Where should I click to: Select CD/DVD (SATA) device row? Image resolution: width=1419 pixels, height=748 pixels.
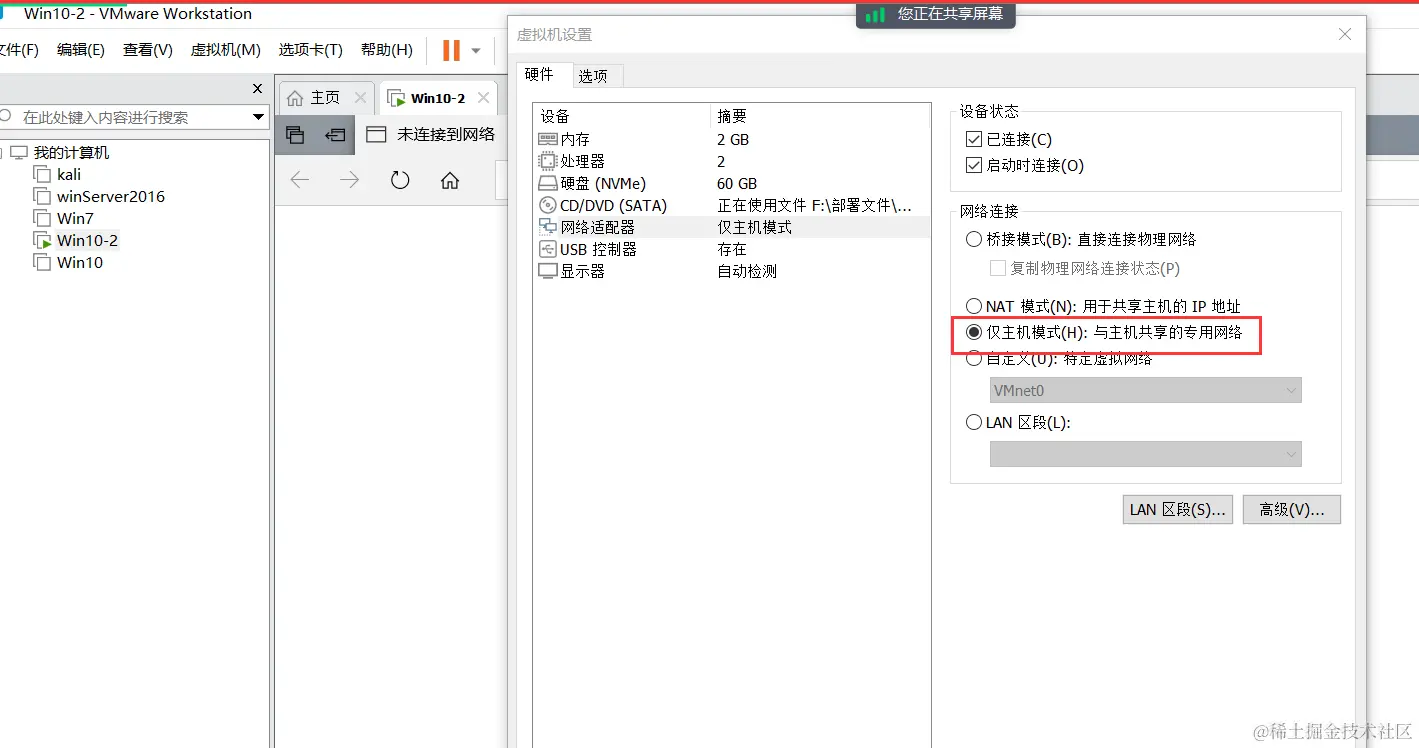[x=731, y=206]
